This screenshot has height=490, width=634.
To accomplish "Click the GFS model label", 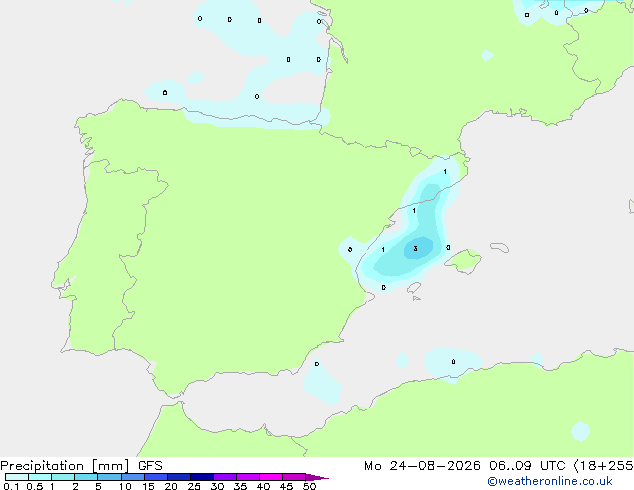I will point(150,466).
